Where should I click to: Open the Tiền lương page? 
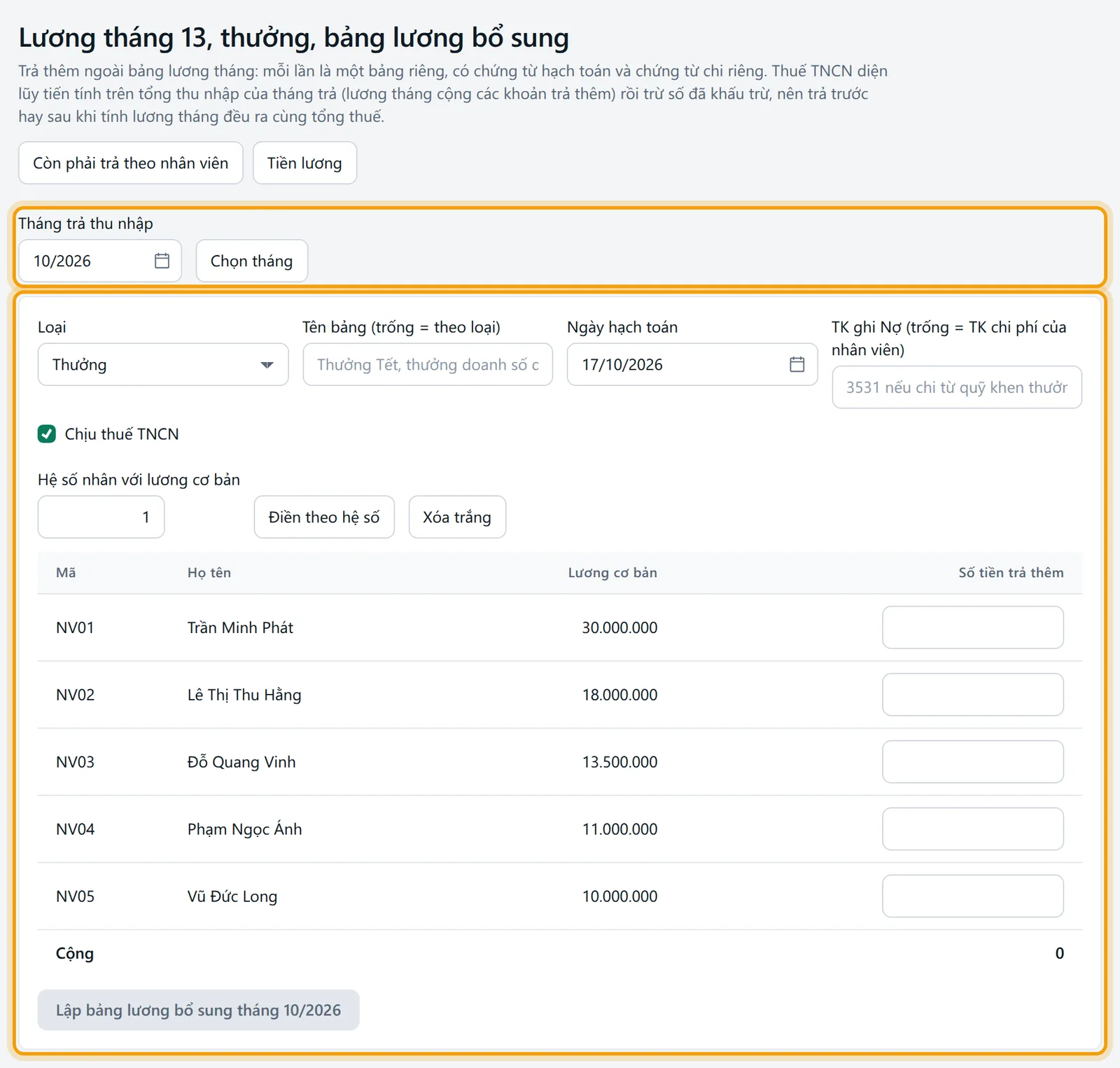pos(304,163)
